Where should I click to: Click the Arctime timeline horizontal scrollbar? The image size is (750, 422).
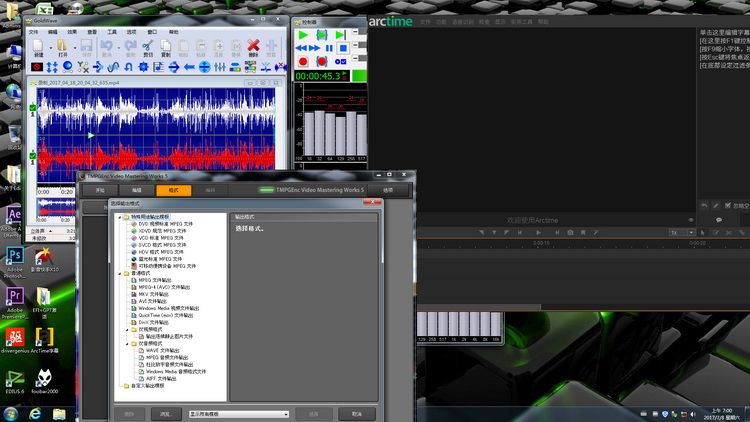click(478, 307)
